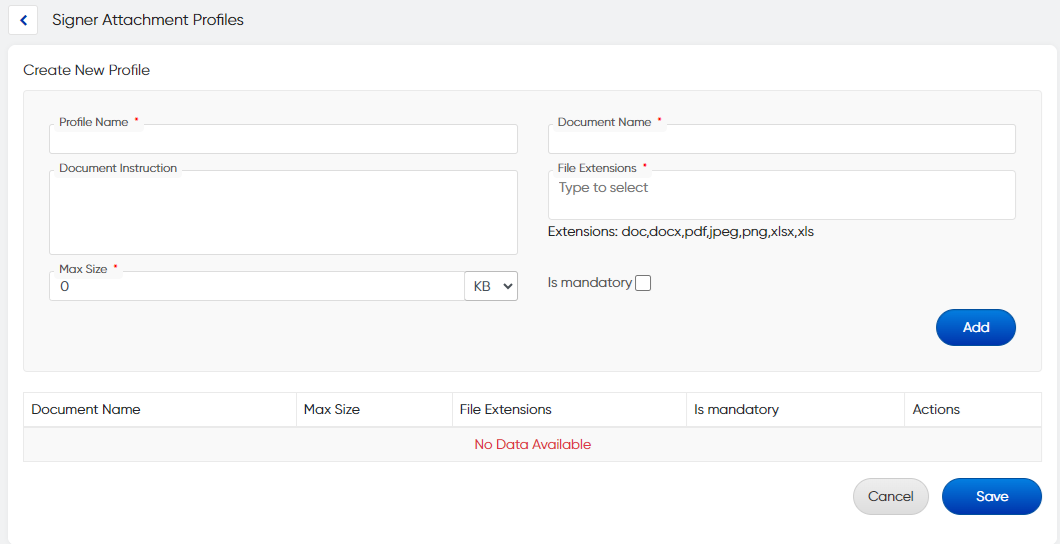Select the File Extensions column header
Viewport: 1060px width, 544px height.
(505, 409)
